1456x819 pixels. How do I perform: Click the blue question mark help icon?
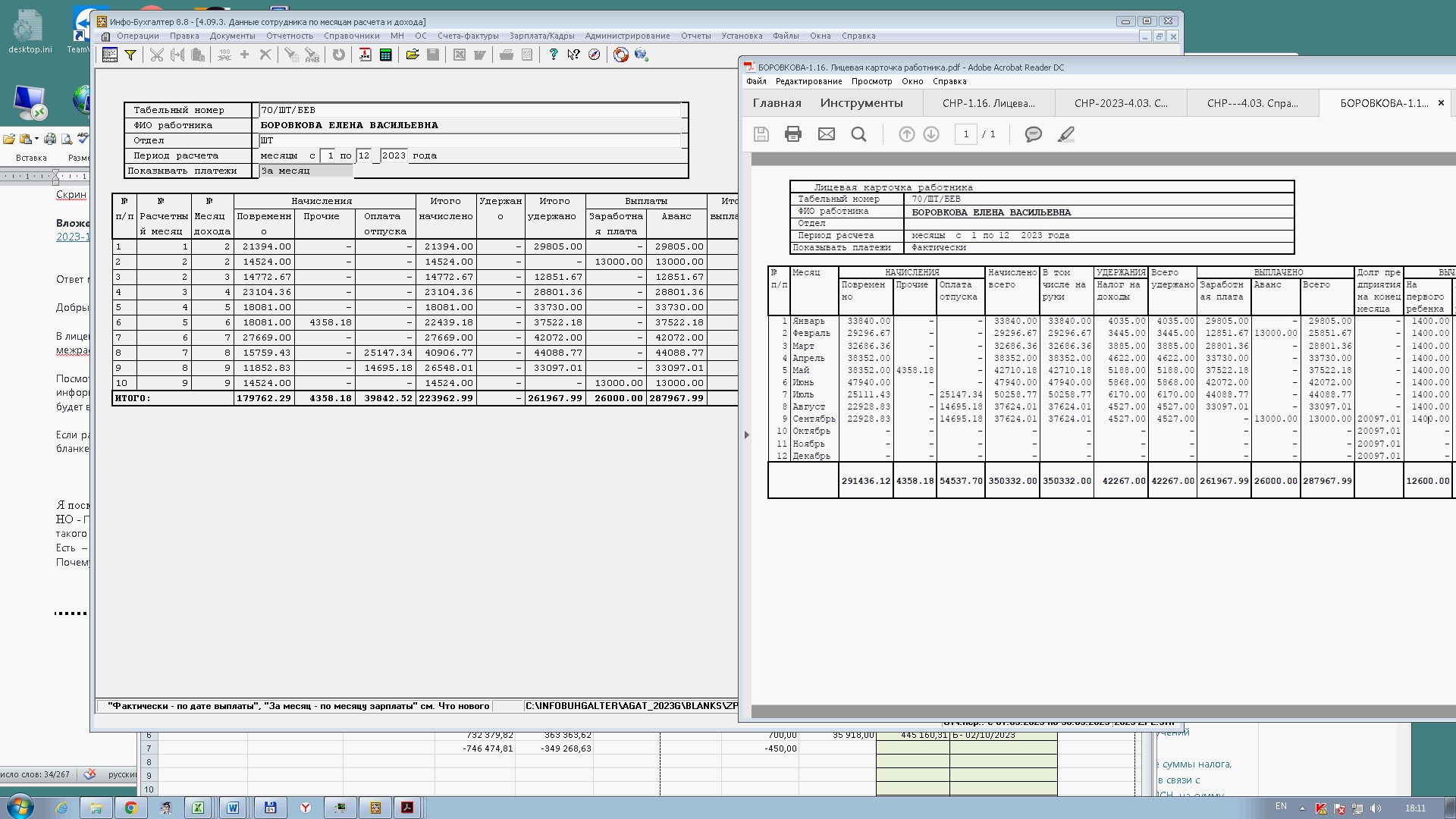(x=553, y=55)
